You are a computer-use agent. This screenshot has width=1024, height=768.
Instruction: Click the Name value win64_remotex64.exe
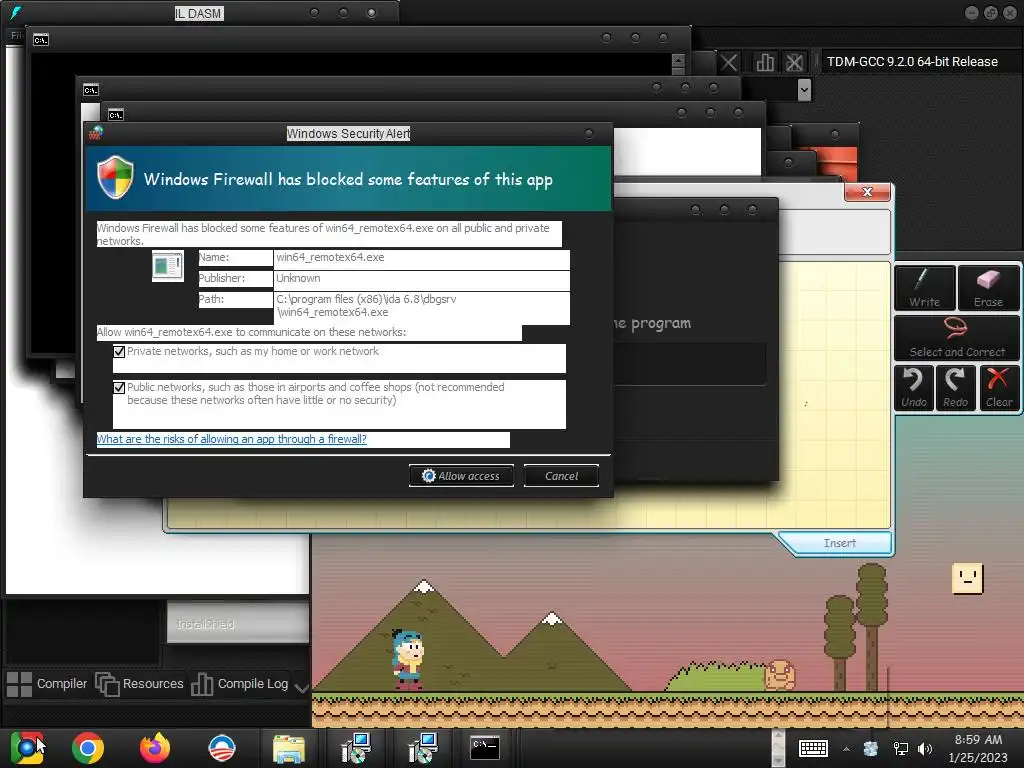click(330, 257)
